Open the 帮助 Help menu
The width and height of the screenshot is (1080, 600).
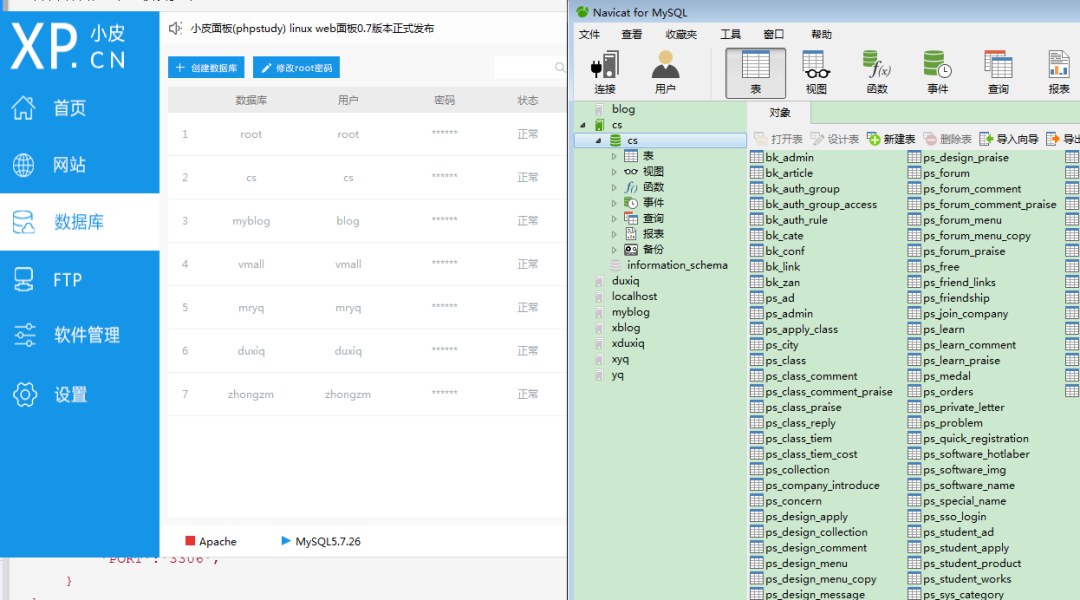pos(821,34)
